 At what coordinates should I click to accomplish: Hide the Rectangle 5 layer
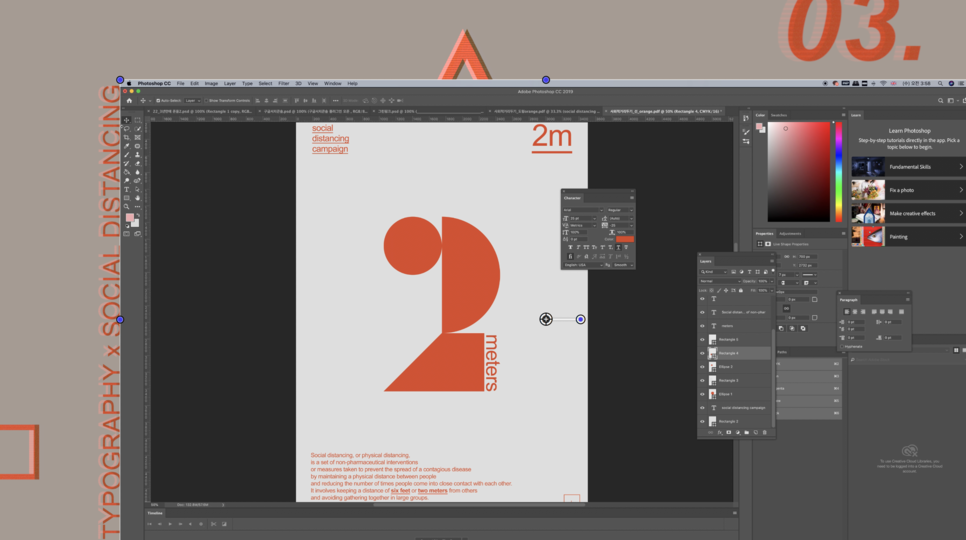702,339
